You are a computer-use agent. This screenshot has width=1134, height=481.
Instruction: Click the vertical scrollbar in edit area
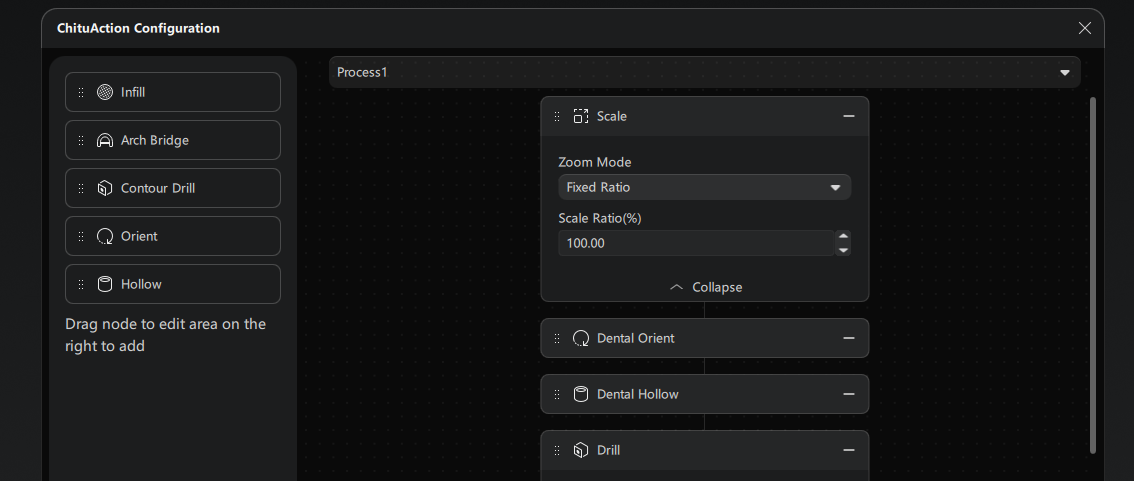point(1093,275)
